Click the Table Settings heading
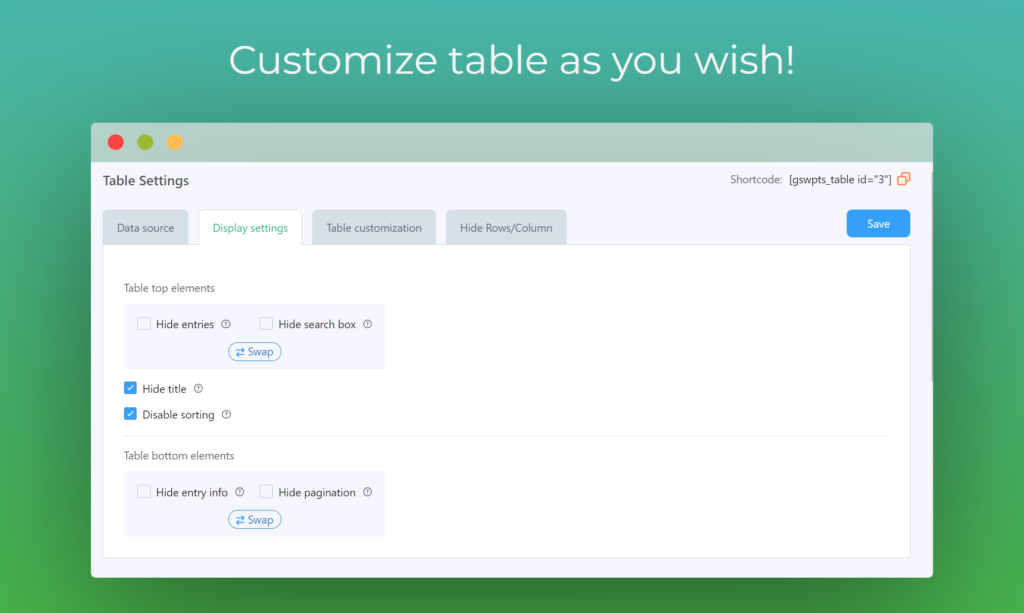 146,181
